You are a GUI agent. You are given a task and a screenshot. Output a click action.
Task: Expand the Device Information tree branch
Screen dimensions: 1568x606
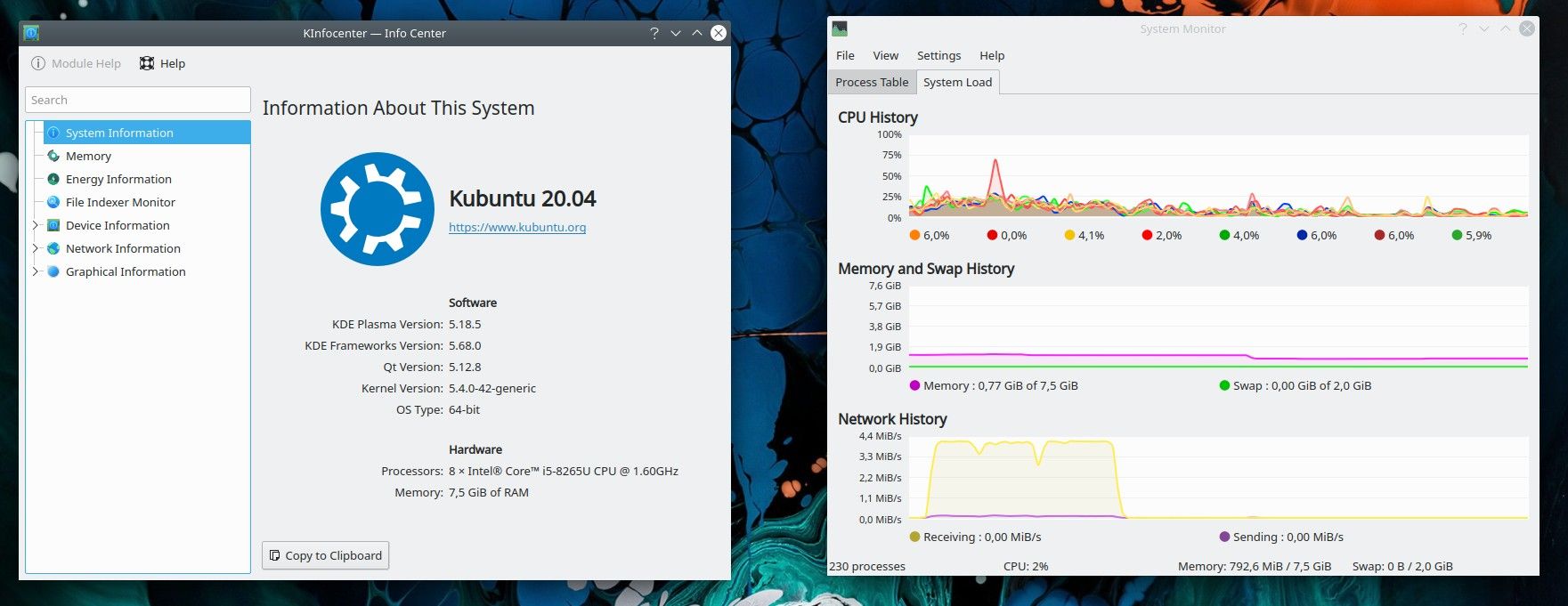coord(36,225)
